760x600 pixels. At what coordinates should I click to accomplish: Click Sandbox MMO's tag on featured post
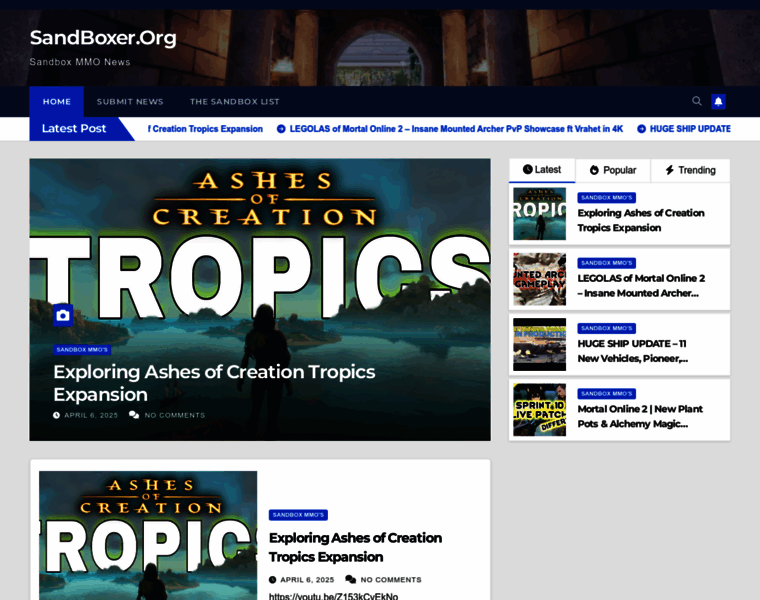coord(82,349)
